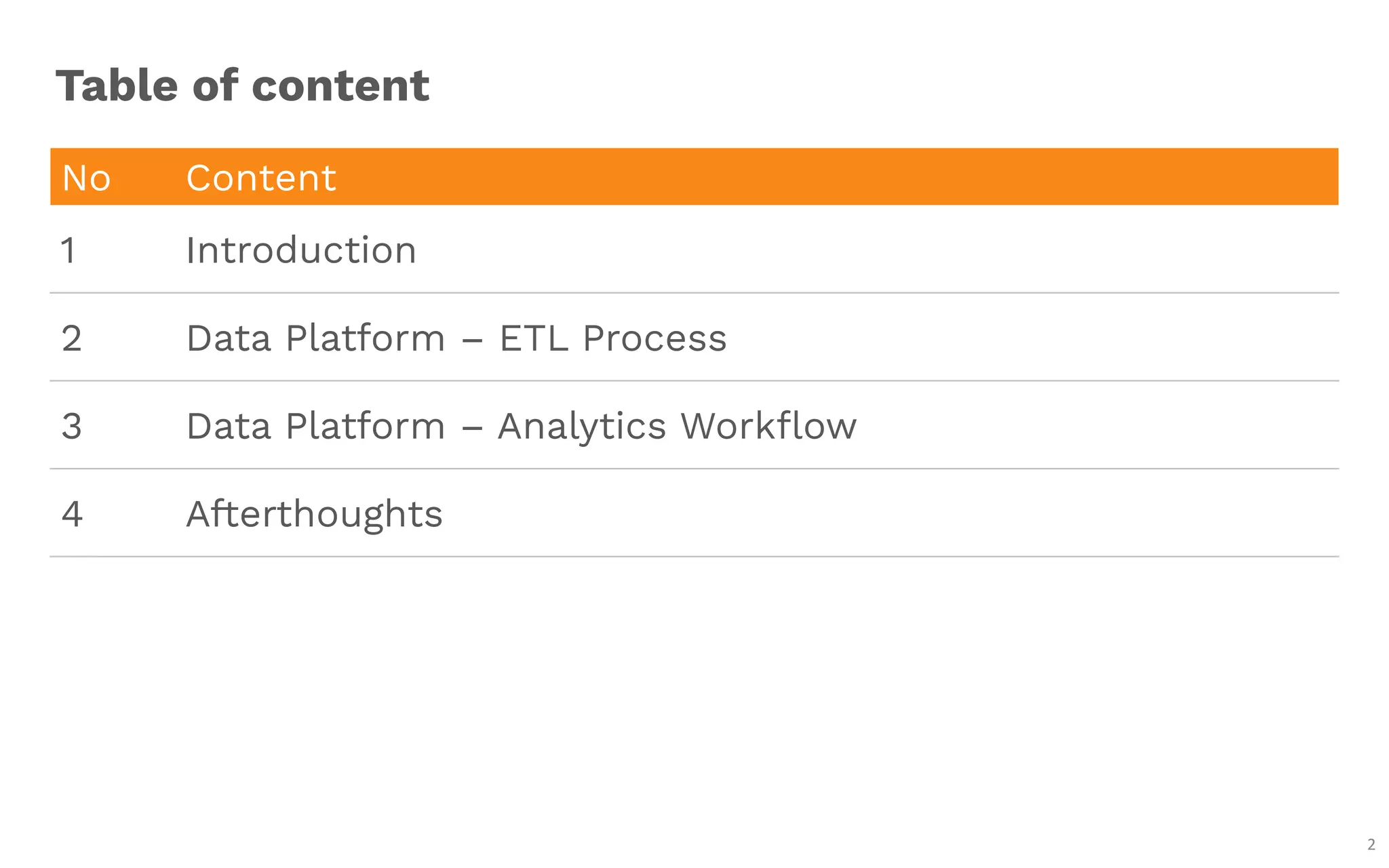Select the 'Content' column header

point(261,178)
